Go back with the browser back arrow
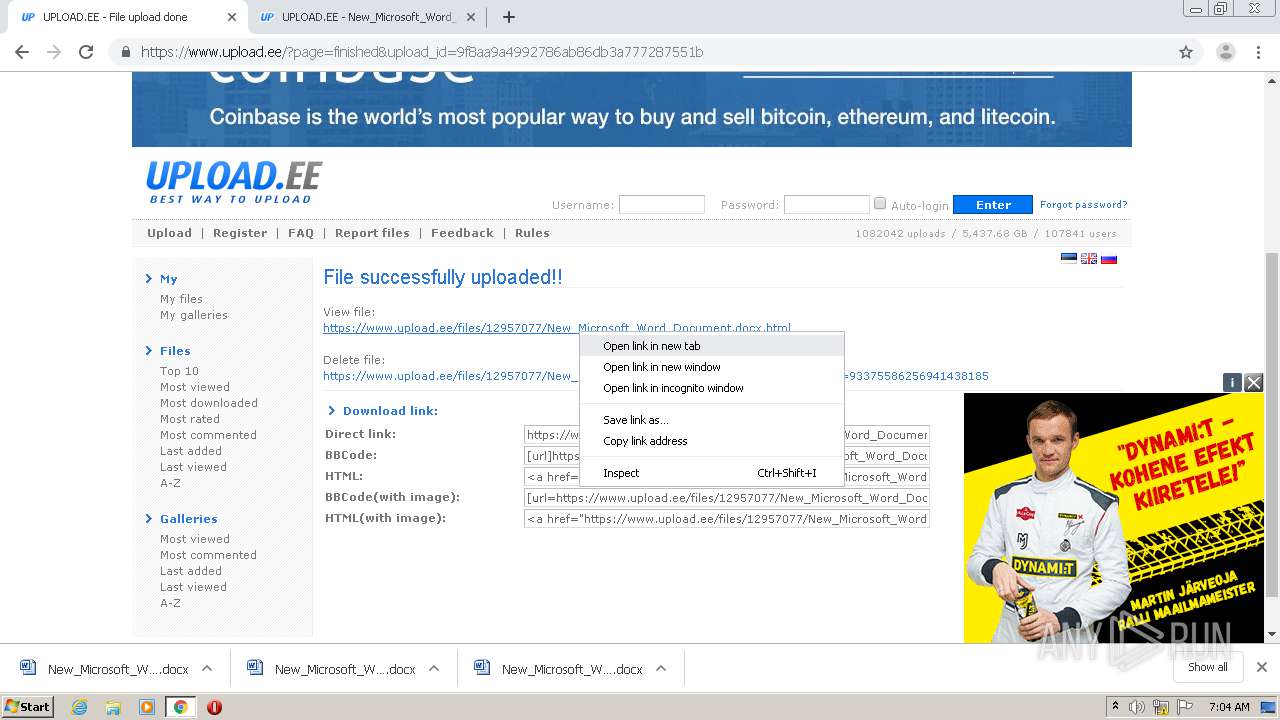1280x720 pixels. click(x=22, y=52)
